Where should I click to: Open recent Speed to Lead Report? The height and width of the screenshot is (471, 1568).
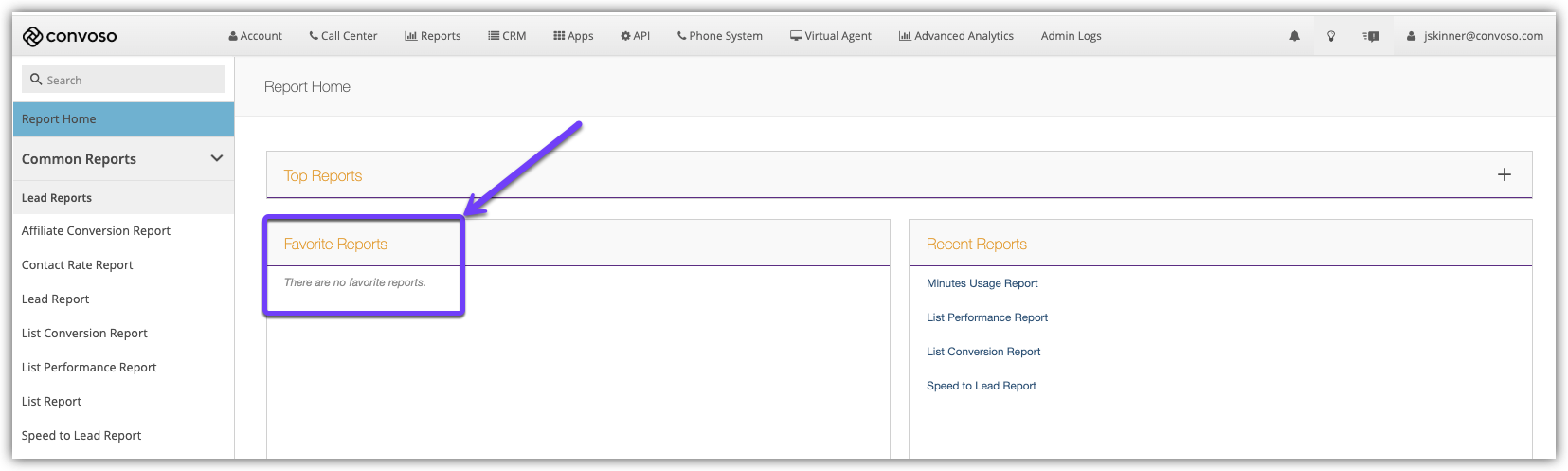click(981, 386)
